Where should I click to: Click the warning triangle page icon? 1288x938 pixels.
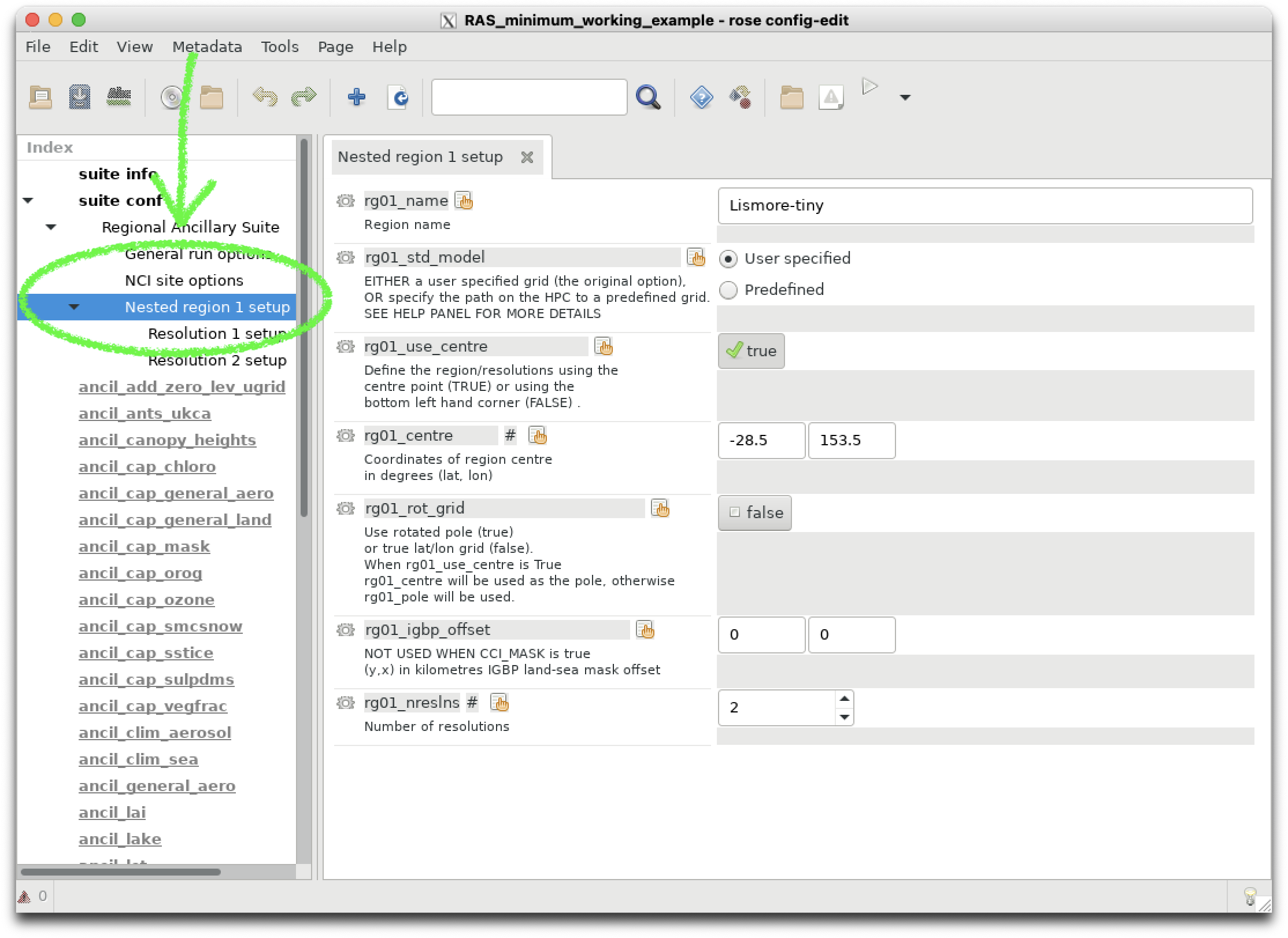coord(831,97)
